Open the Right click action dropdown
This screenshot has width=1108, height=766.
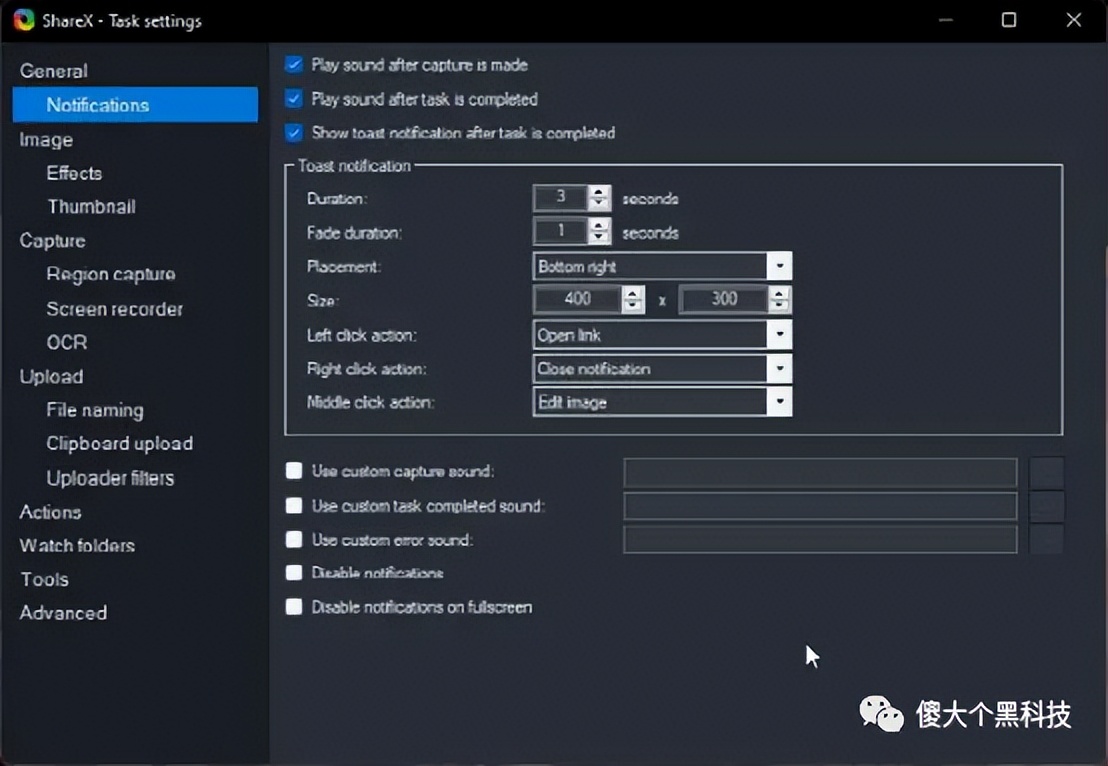pyautogui.click(x=779, y=369)
